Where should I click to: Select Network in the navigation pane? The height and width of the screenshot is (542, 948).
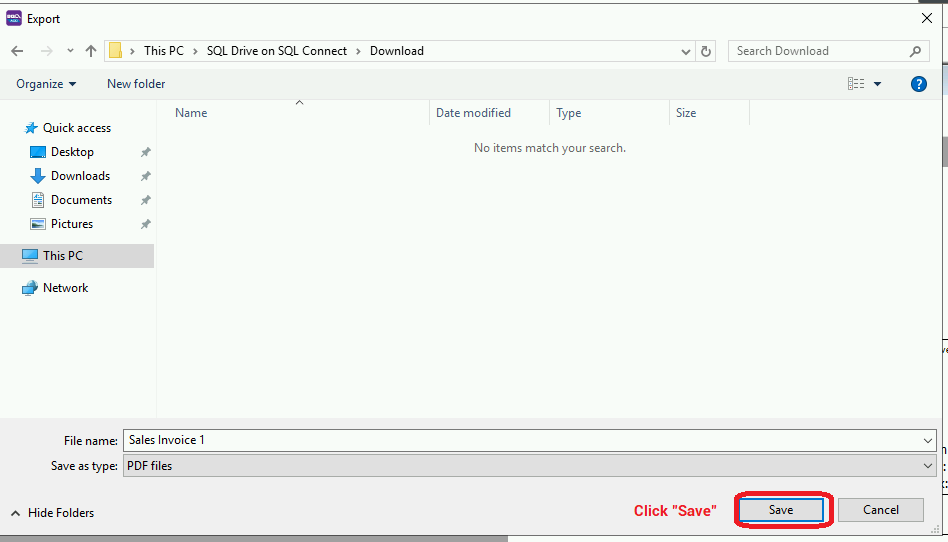[x=55, y=288]
